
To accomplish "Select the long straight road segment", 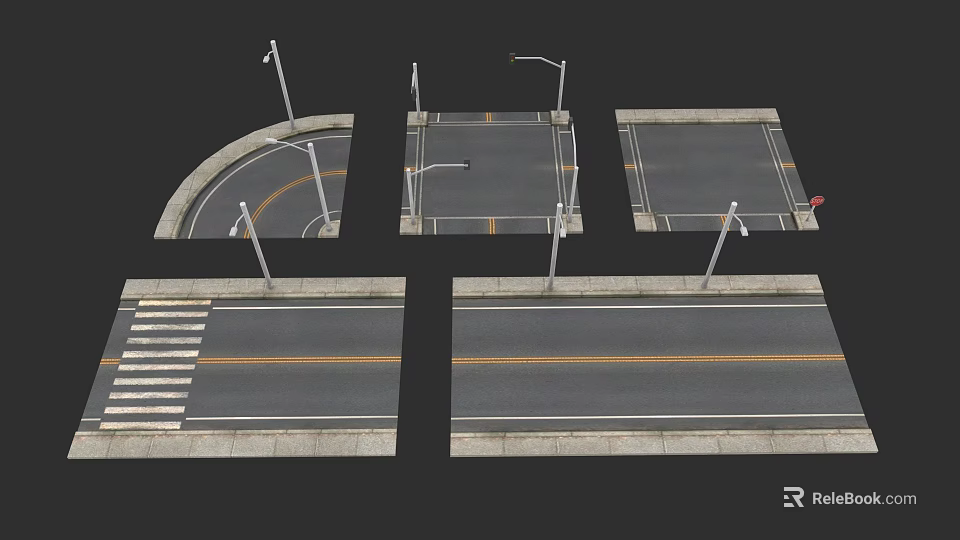I will tap(664, 366).
